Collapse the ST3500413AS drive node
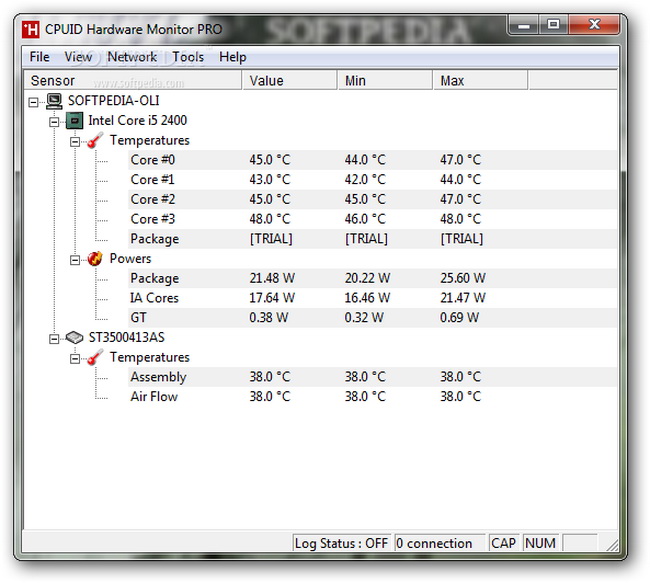Screen dimensions: 650x583 tap(54, 339)
